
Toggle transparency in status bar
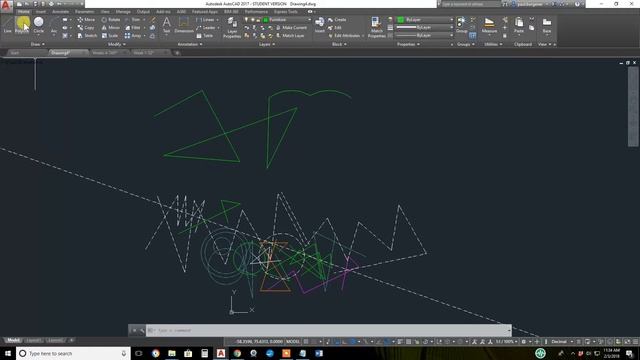(x=409, y=342)
